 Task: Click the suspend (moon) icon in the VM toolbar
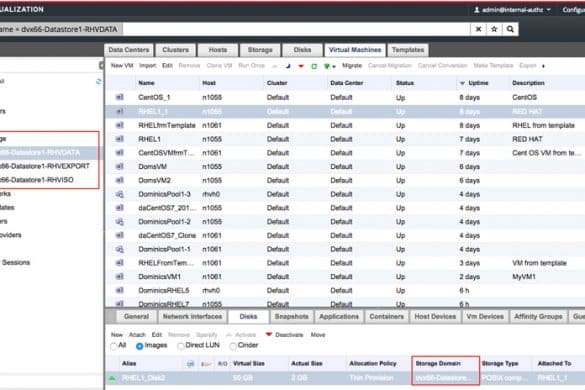point(288,66)
